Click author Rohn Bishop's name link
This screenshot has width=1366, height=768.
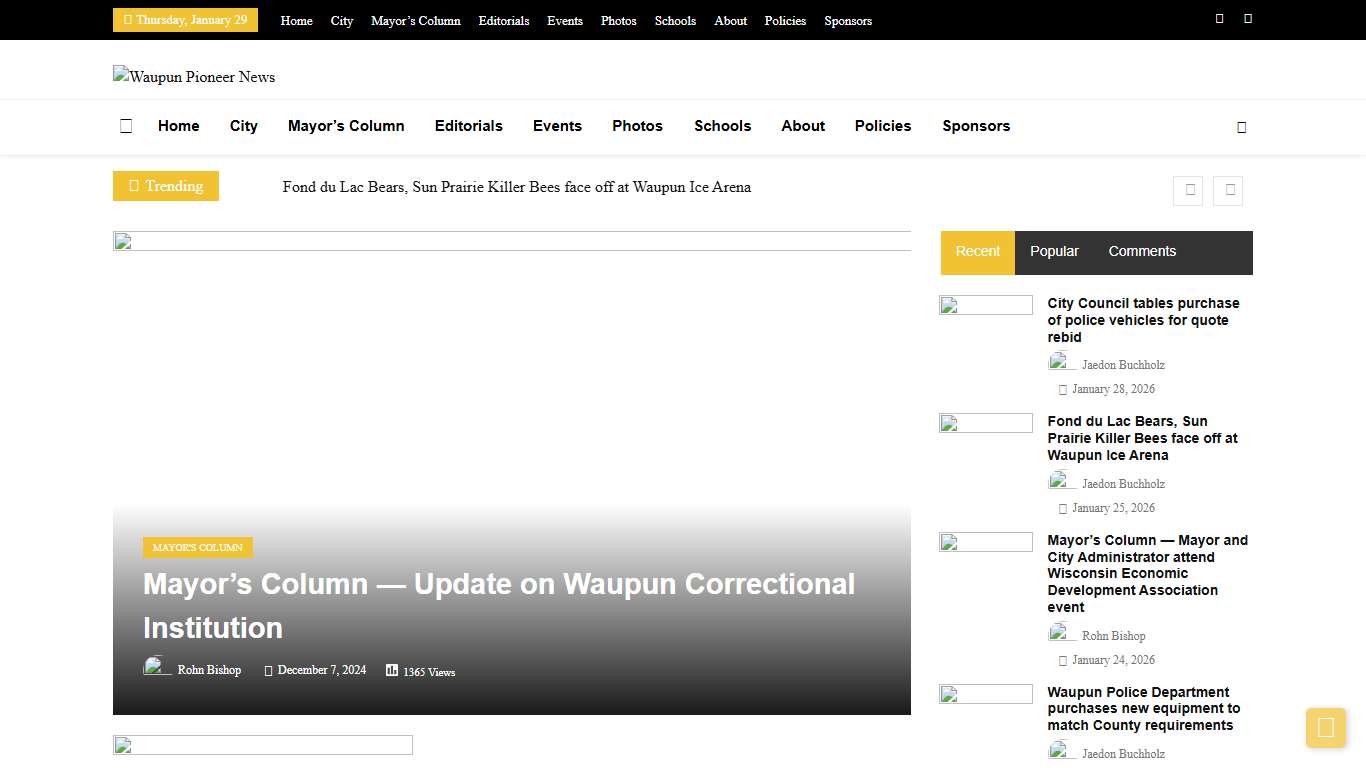tap(209, 670)
